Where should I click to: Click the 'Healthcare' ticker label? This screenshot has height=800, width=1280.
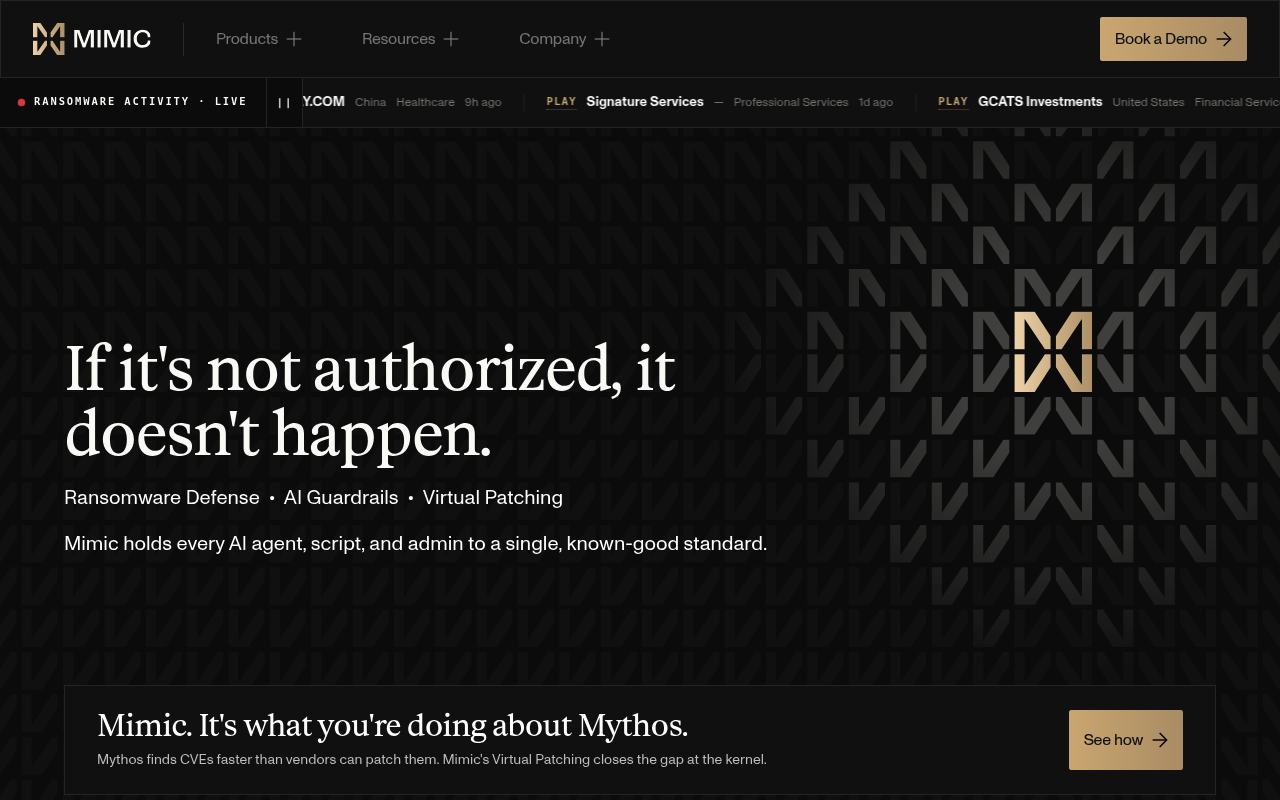pos(425,102)
